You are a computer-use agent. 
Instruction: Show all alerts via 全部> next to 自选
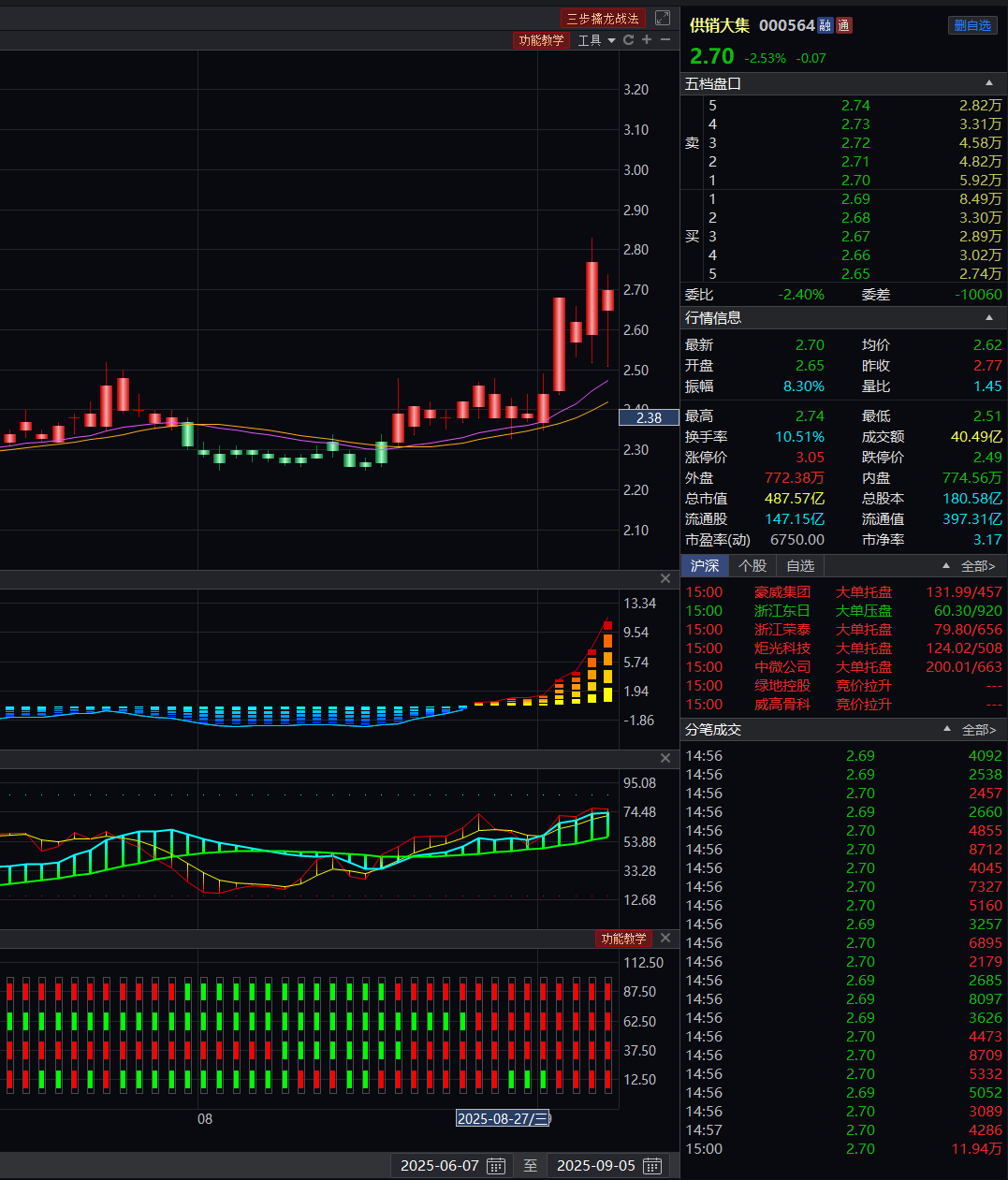[x=978, y=565]
